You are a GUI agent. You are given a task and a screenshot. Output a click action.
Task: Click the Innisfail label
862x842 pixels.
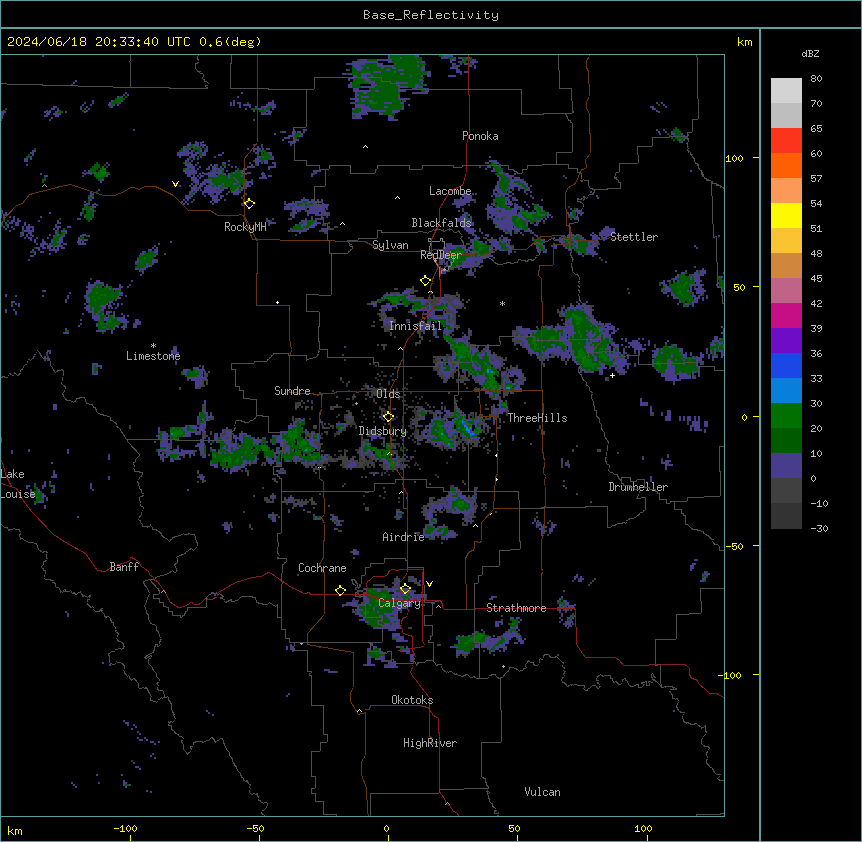415,326
